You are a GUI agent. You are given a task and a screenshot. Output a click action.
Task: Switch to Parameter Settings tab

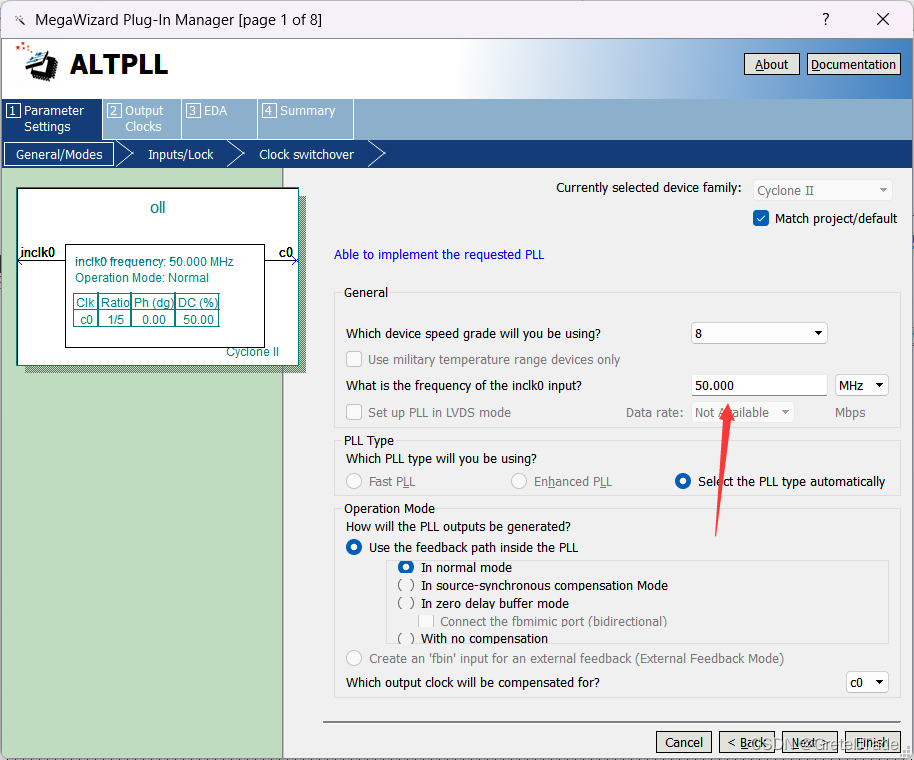click(x=51, y=118)
